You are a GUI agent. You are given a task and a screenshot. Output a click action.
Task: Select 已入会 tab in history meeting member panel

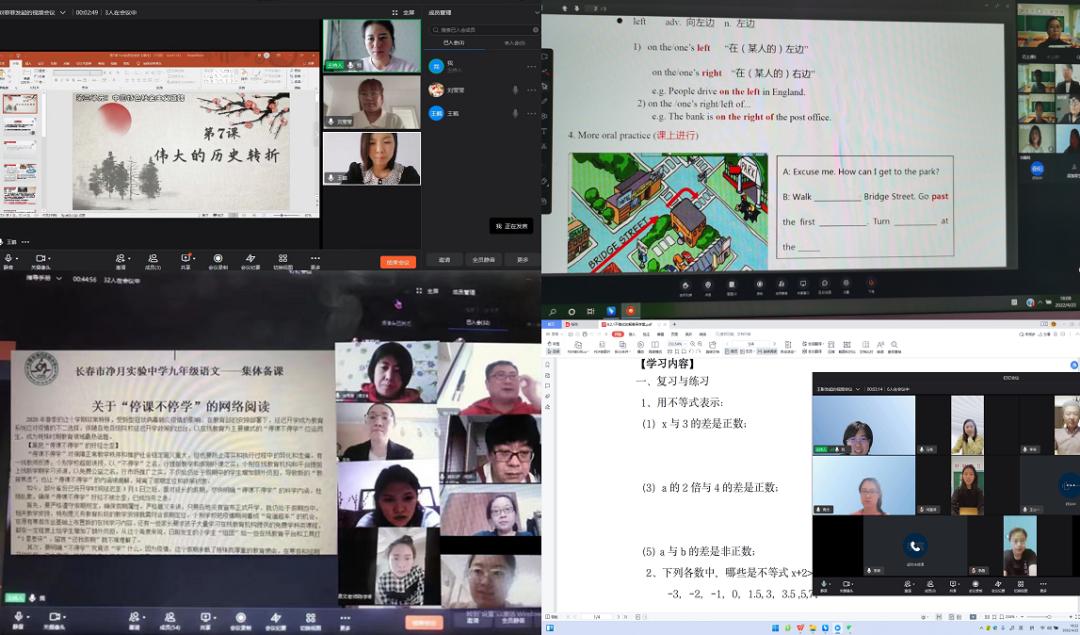(x=453, y=43)
